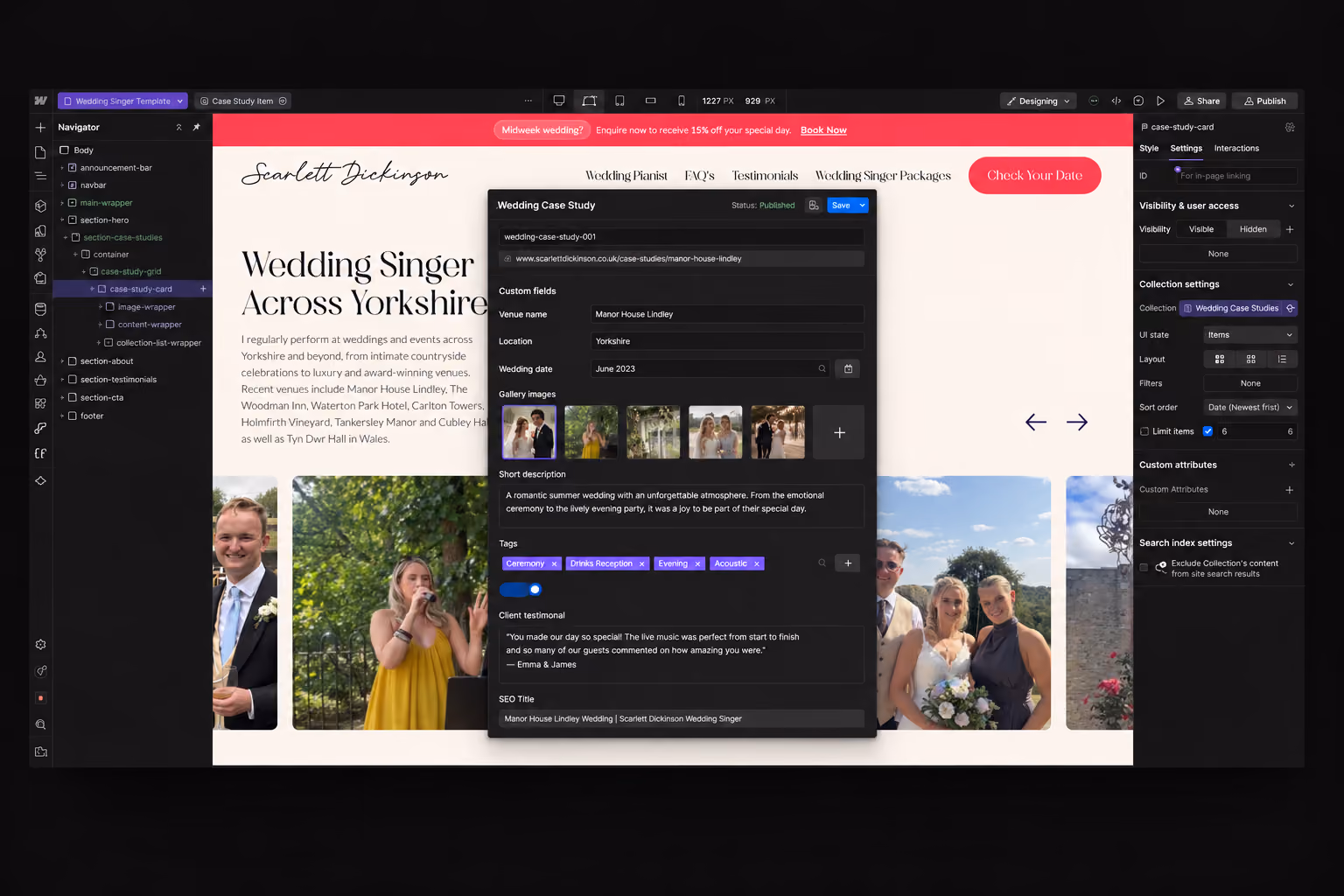1344x896 pixels.
Task: Switch to Interactions tab
Action: point(1236,149)
